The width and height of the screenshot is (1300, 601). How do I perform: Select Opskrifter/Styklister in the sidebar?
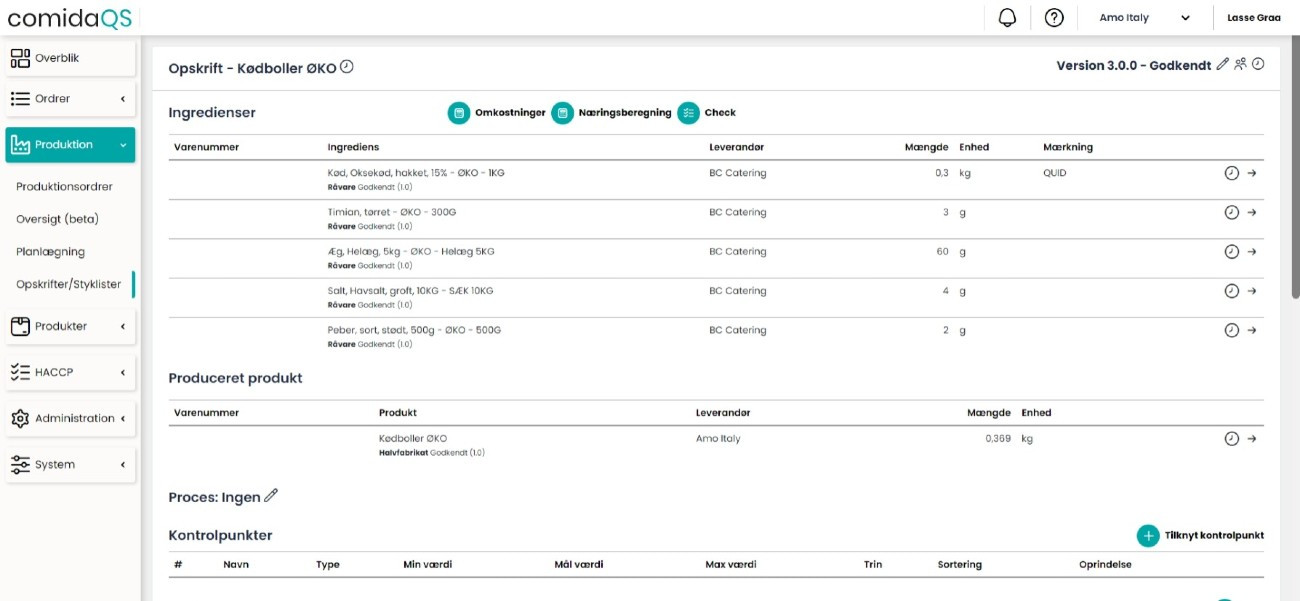pos(68,284)
